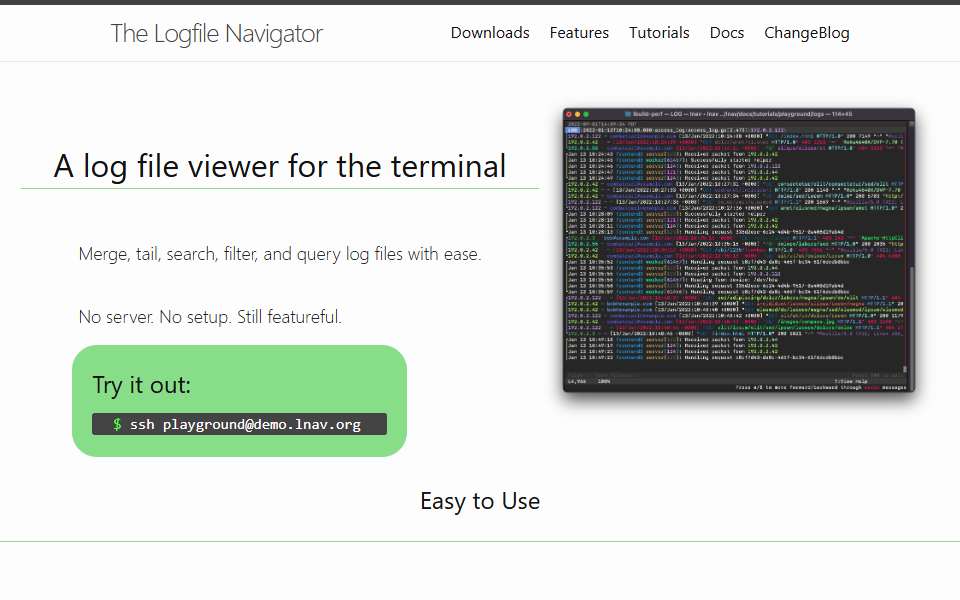Viewport: 960px width, 600px height.
Task: Click the terminal screenshot bottom status bar
Action: pos(738,384)
